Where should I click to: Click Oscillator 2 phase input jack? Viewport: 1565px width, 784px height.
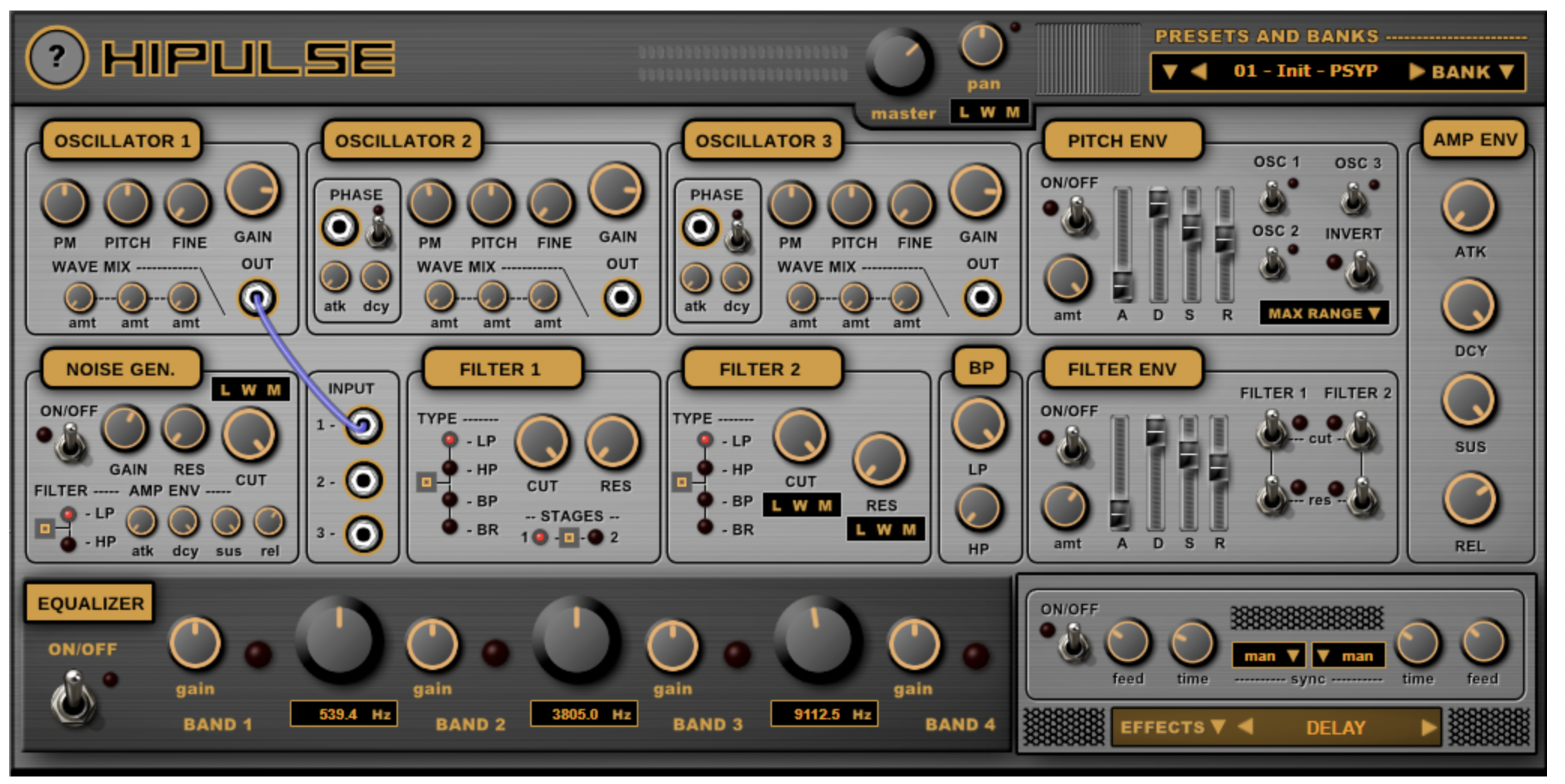[x=339, y=227]
